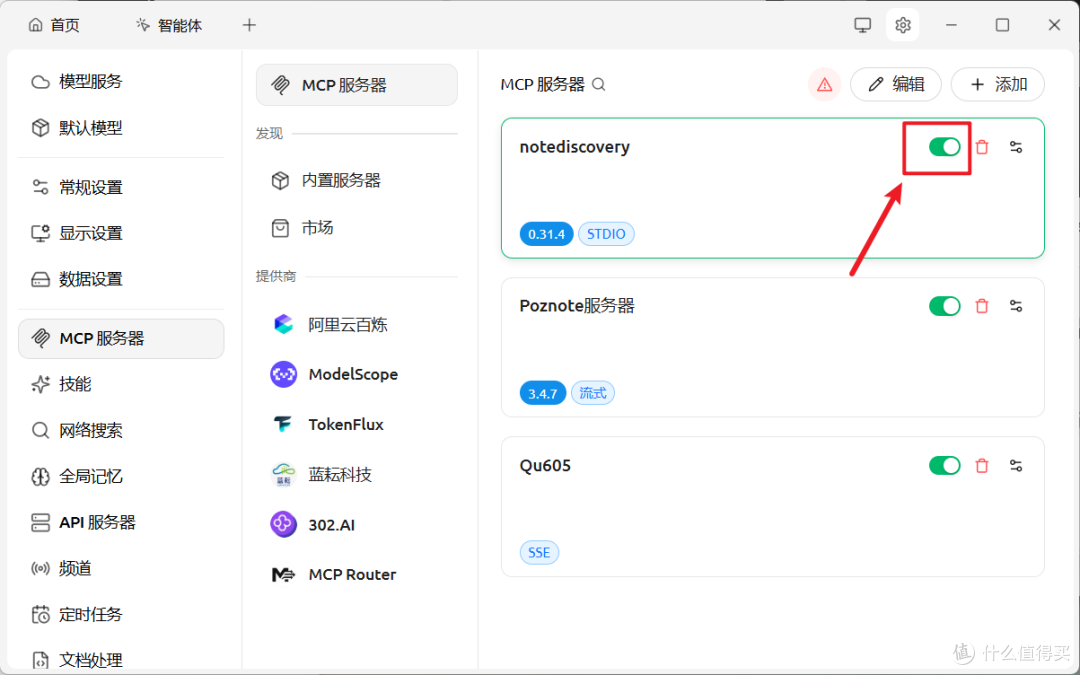The height and width of the screenshot is (675, 1080).
Task: Switch to the 智能体 tab
Action: [169, 25]
